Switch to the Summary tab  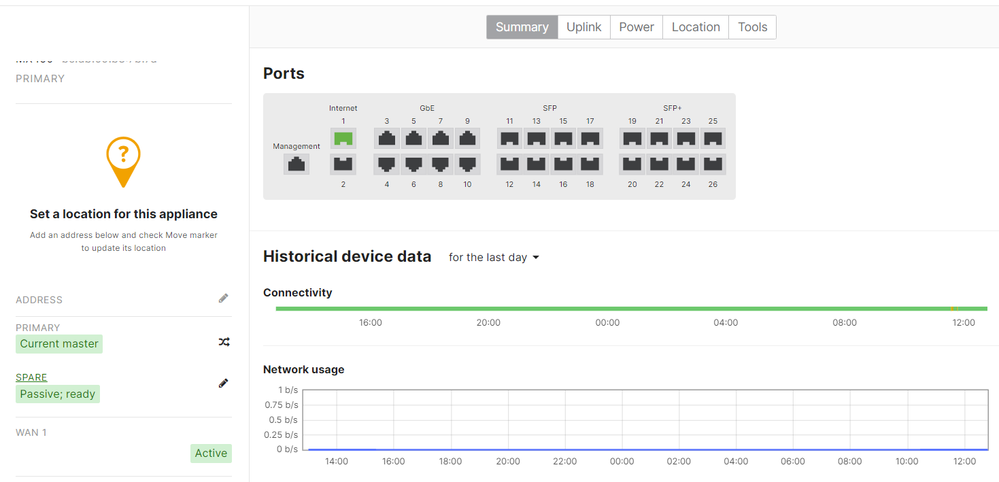coord(522,27)
